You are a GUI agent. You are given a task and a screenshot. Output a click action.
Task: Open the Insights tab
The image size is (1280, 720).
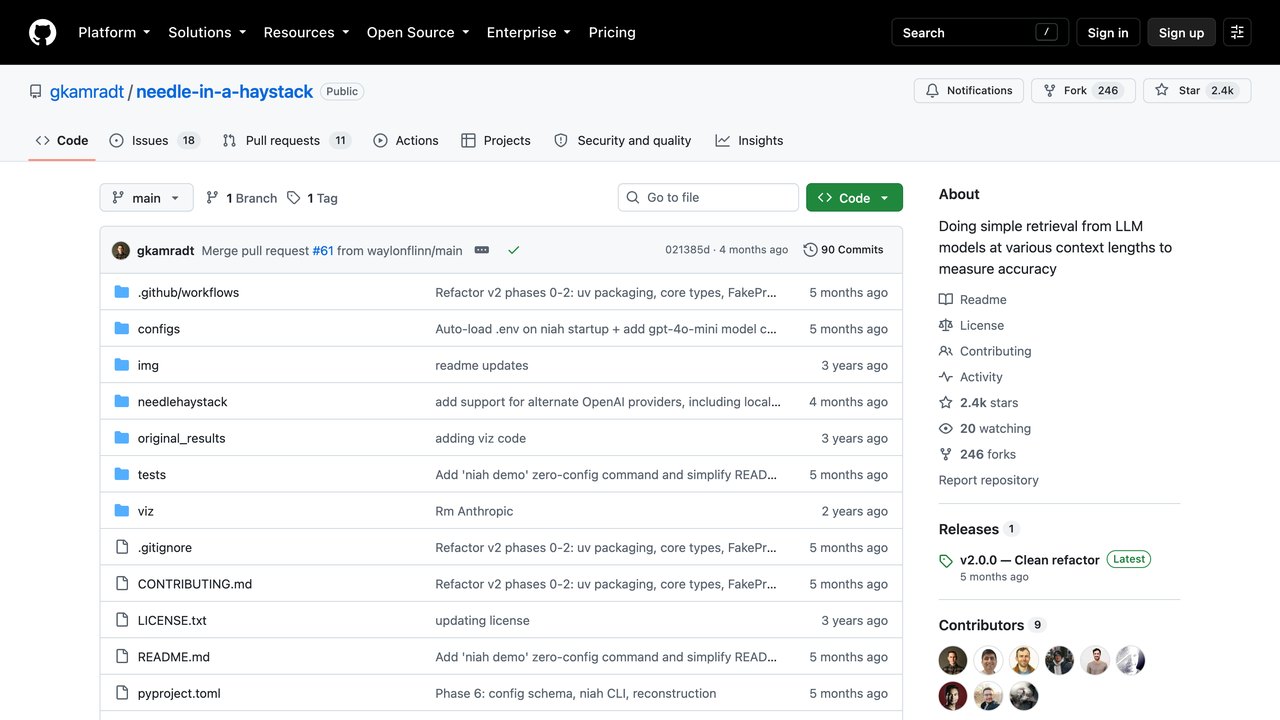(749, 141)
